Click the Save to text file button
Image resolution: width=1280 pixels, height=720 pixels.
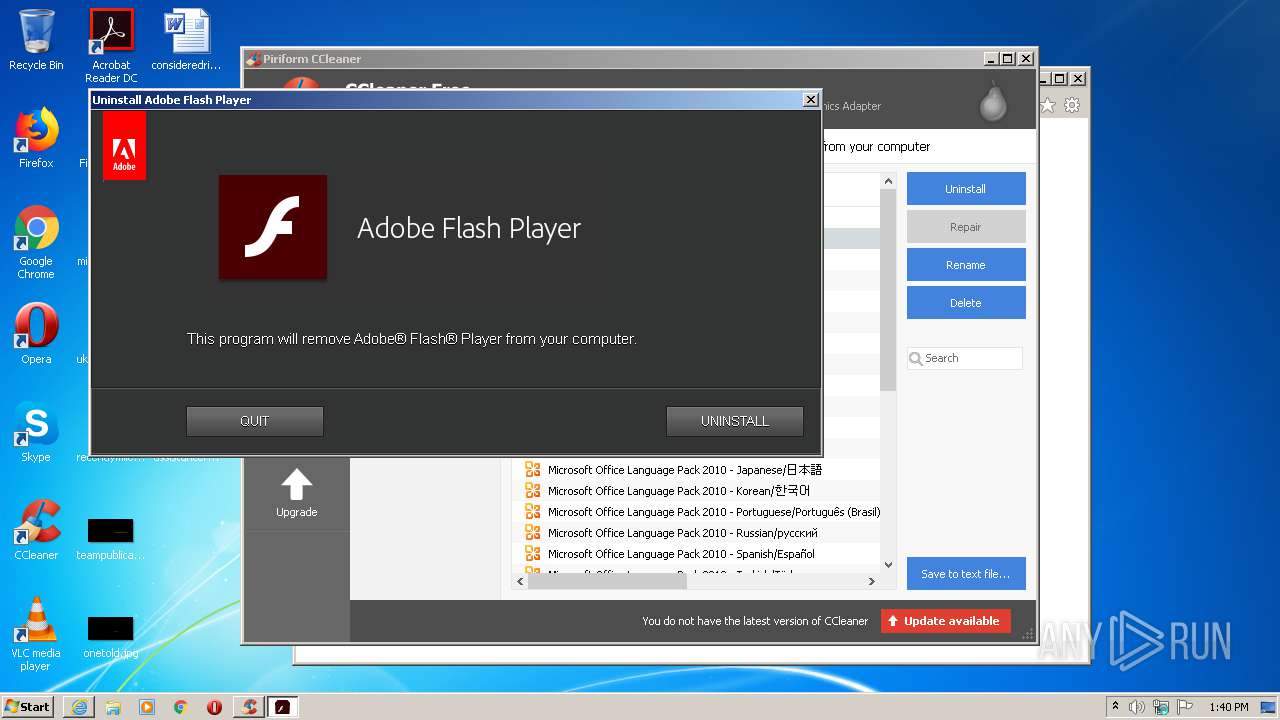pos(966,574)
